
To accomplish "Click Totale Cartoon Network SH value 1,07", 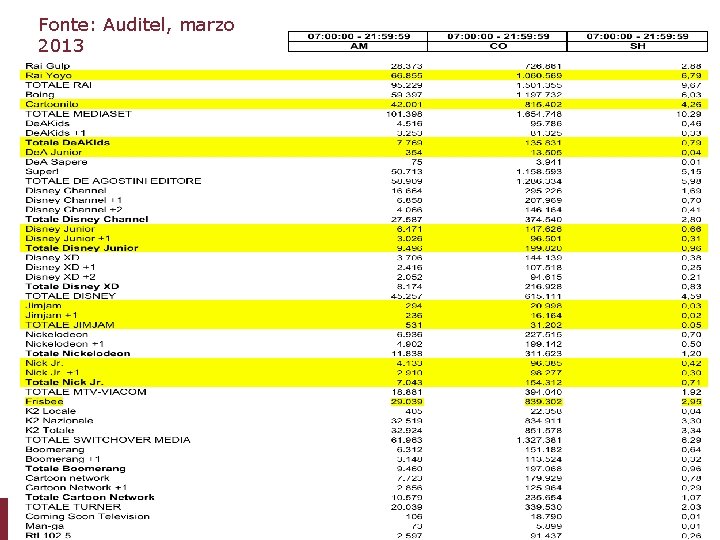I will point(692,497).
